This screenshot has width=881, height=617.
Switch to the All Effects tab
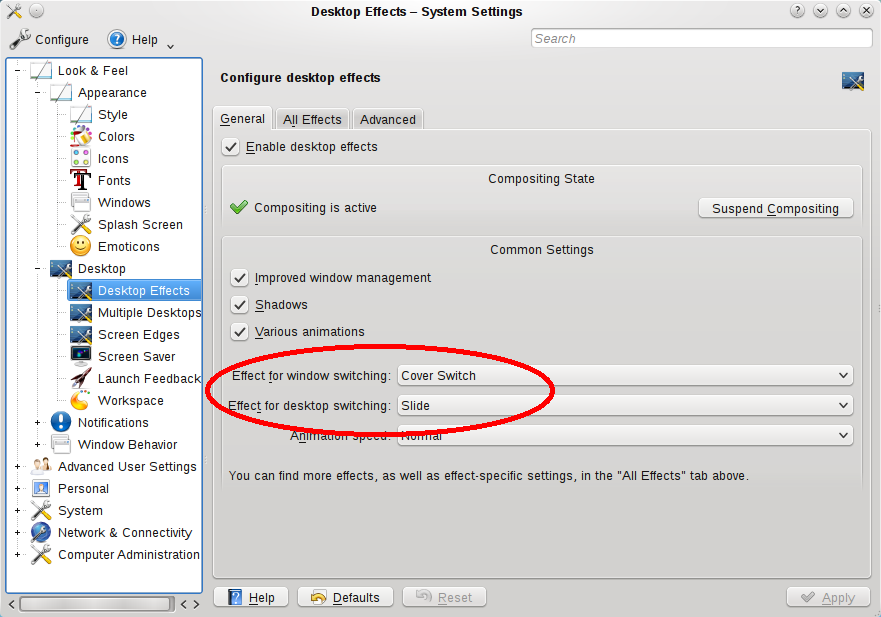pos(312,120)
